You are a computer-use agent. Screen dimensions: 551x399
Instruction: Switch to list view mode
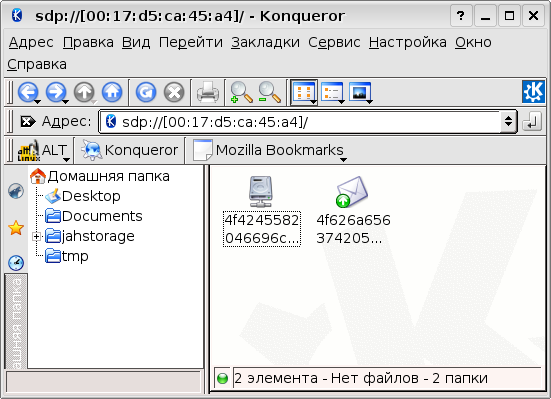point(332,92)
